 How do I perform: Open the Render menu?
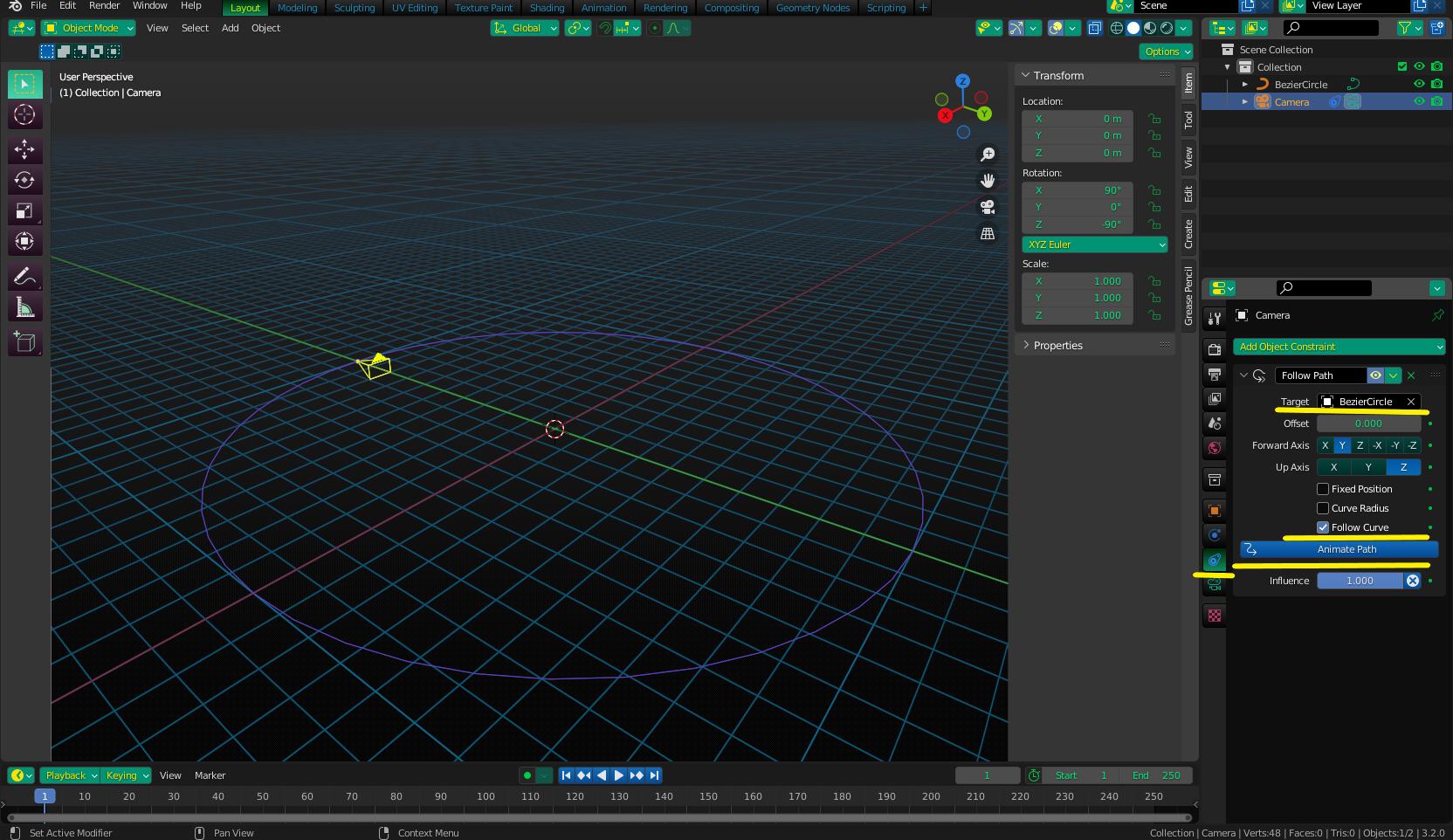click(104, 5)
